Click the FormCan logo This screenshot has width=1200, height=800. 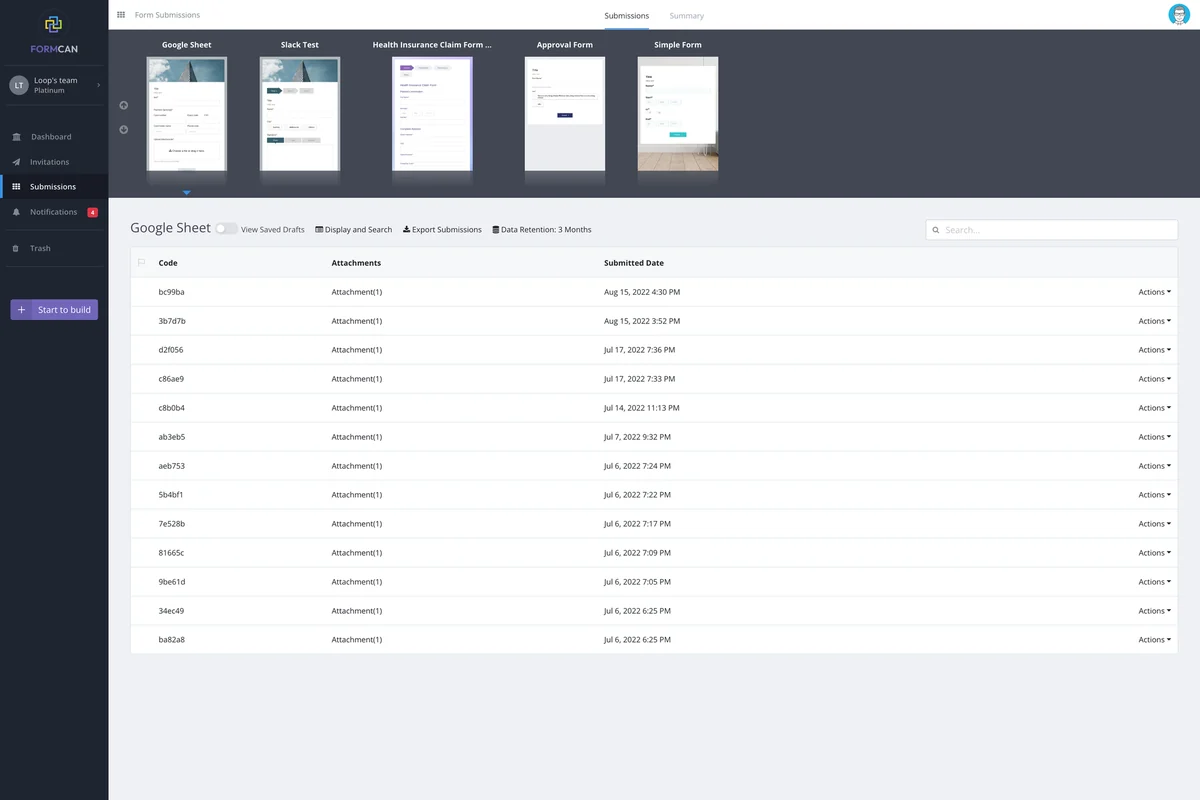click(x=54, y=33)
